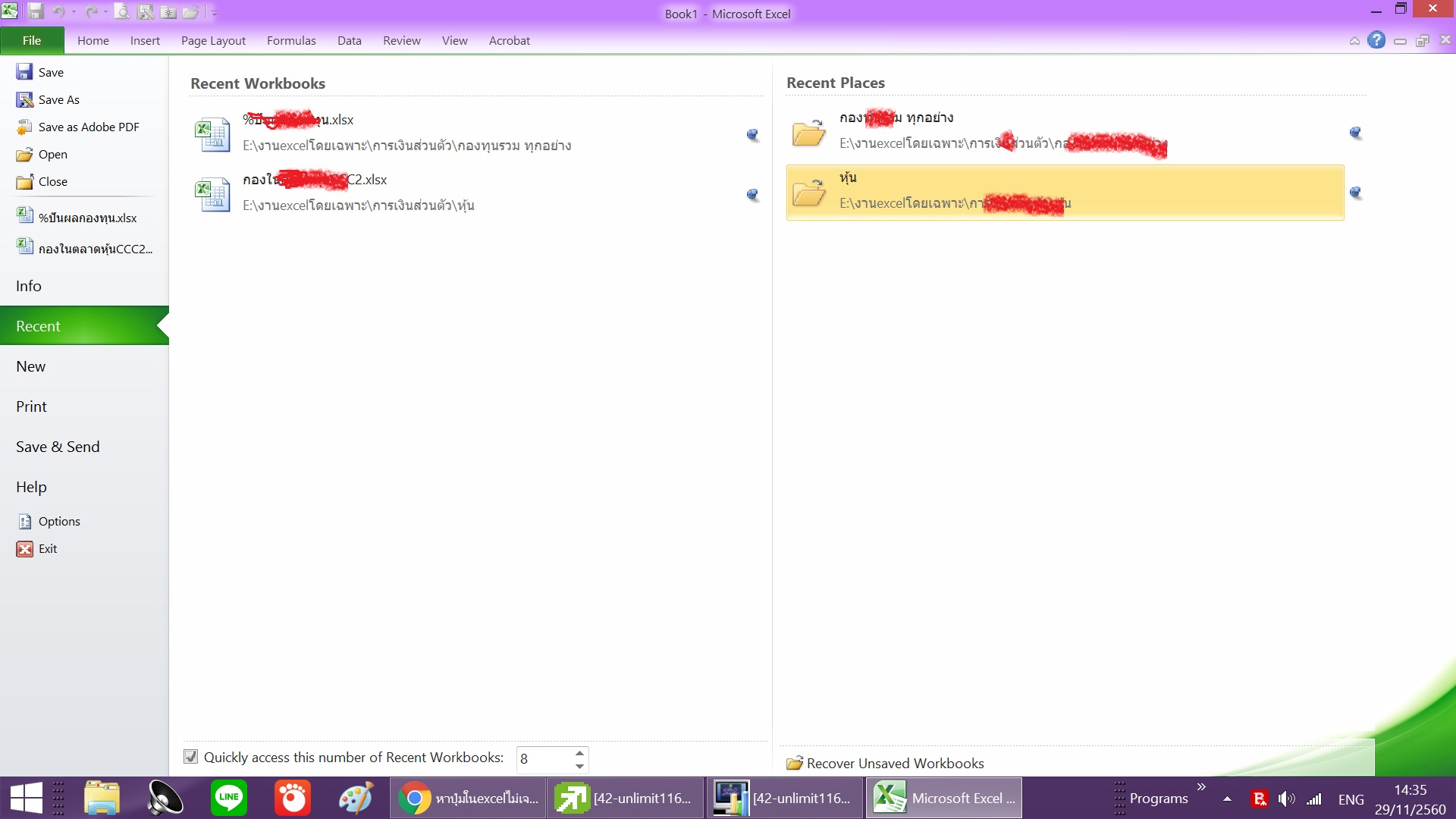Click the ENG language indicator
1456x819 pixels.
[x=1351, y=799]
